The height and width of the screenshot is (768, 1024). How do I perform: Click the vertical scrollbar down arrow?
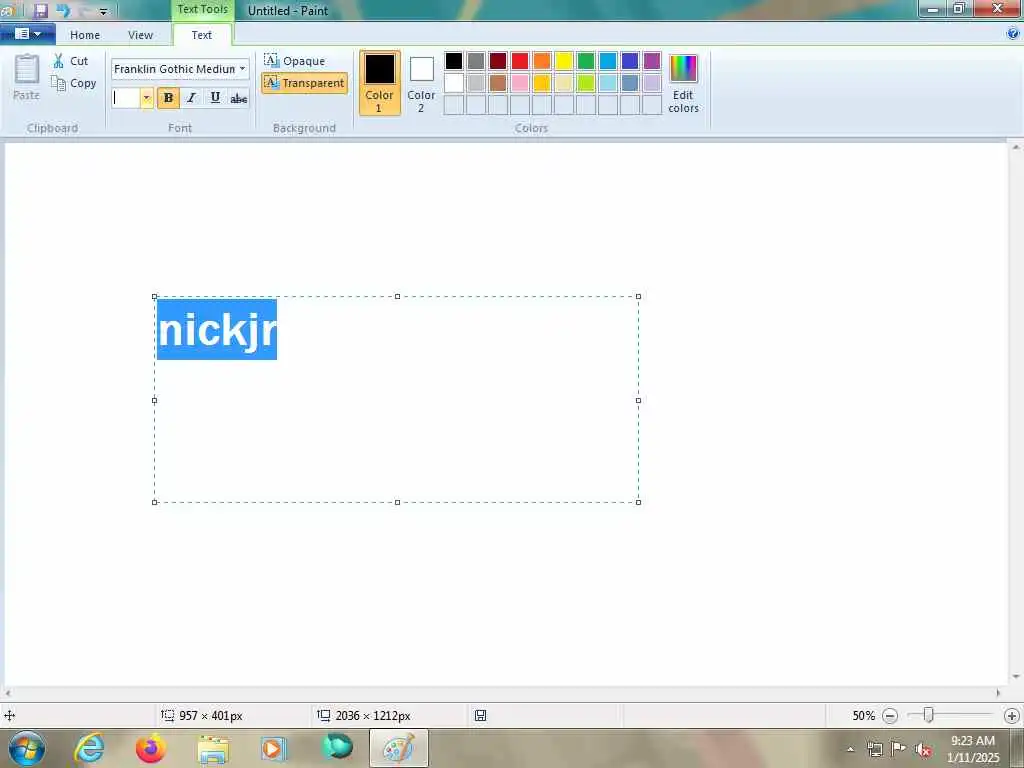click(1016, 677)
